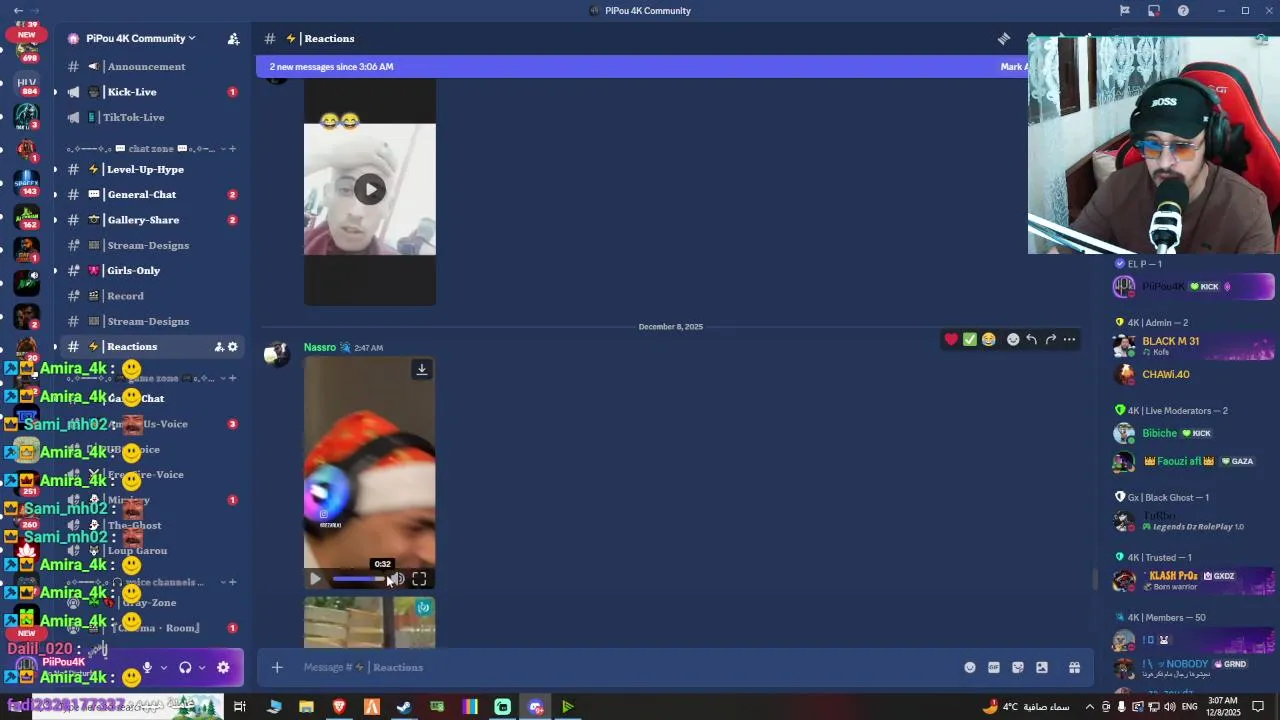Open the partially visible image below Nassro's video
Viewport: 1280px width, 720px height.
(370, 622)
